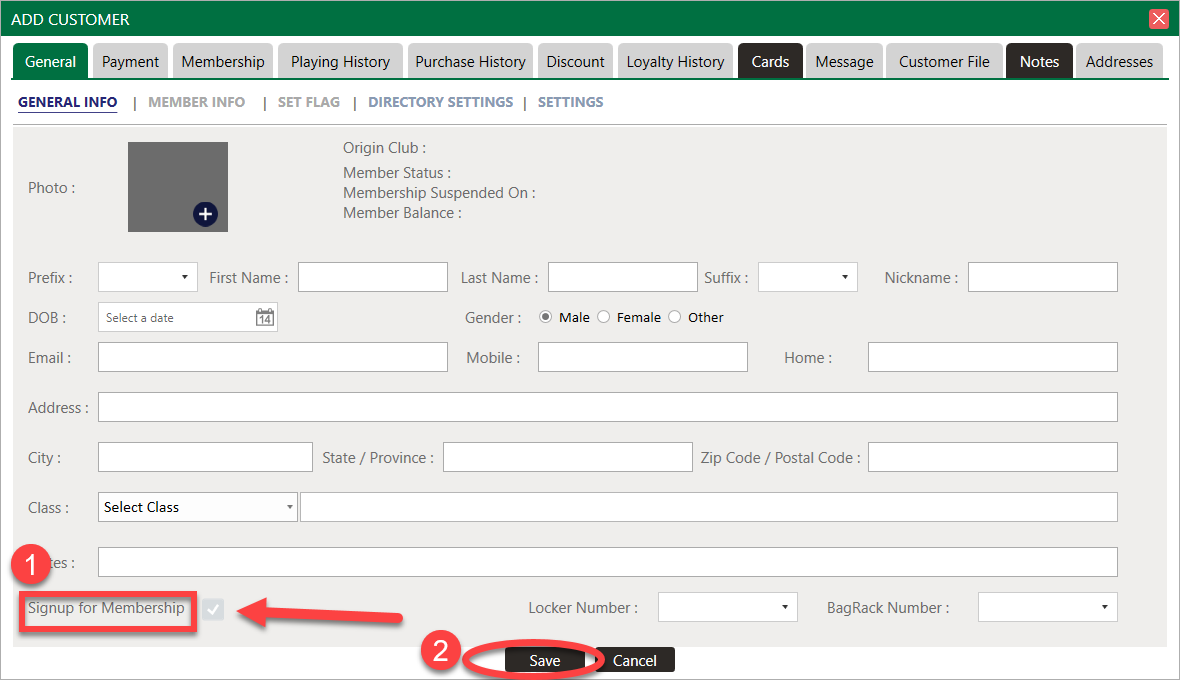Open the Cards tab
Viewport: 1180px width, 680px height.
click(x=770, y=62)
